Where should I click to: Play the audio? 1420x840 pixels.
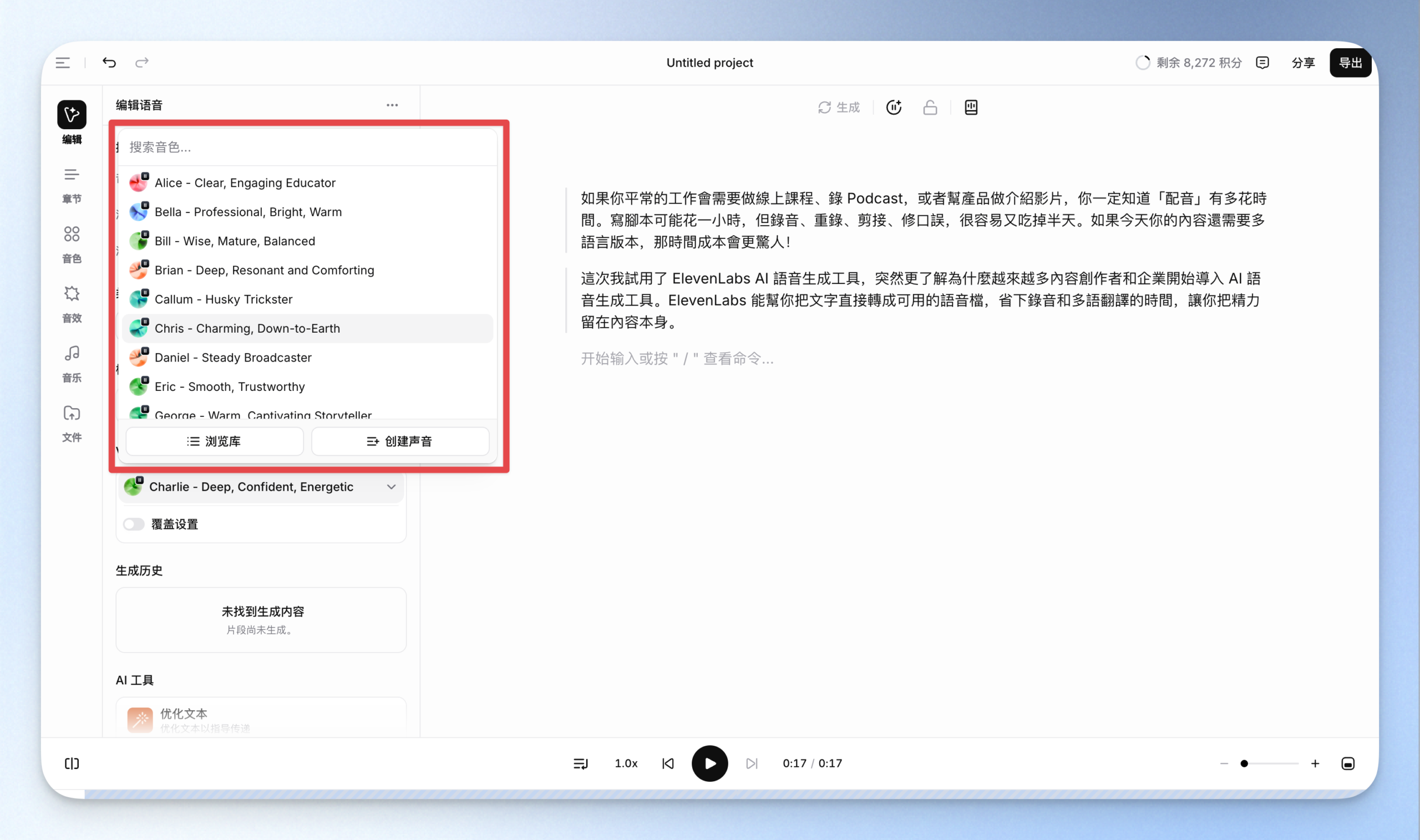pyautogui.click(x=709, y=764)
